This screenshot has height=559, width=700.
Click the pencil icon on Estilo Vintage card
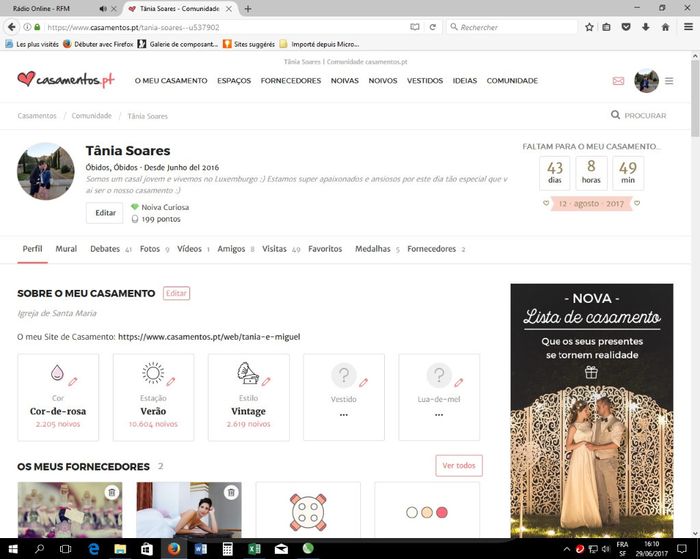266,381
